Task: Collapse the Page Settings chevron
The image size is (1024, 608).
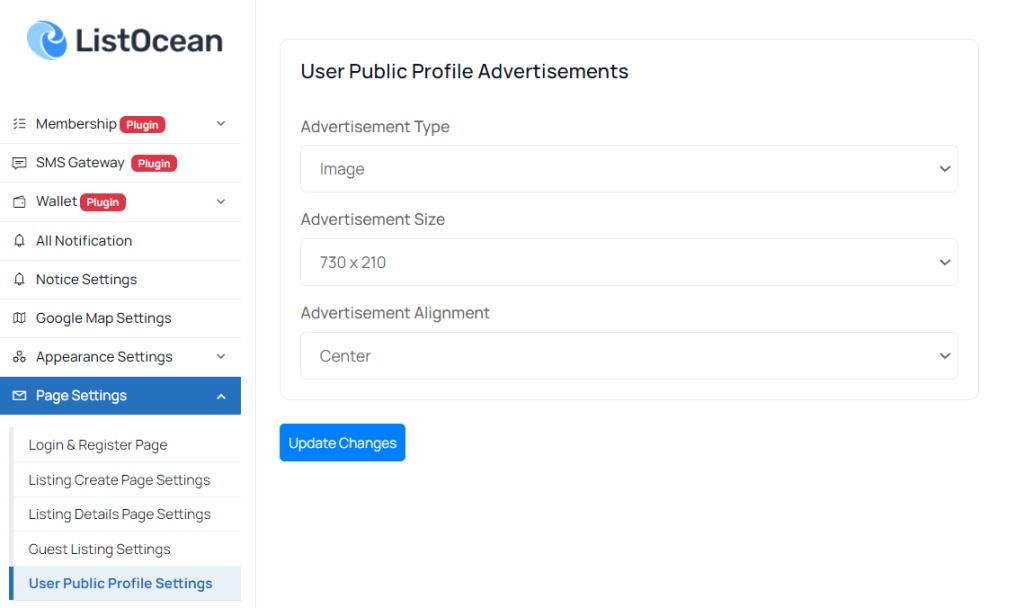Action: 221,396
